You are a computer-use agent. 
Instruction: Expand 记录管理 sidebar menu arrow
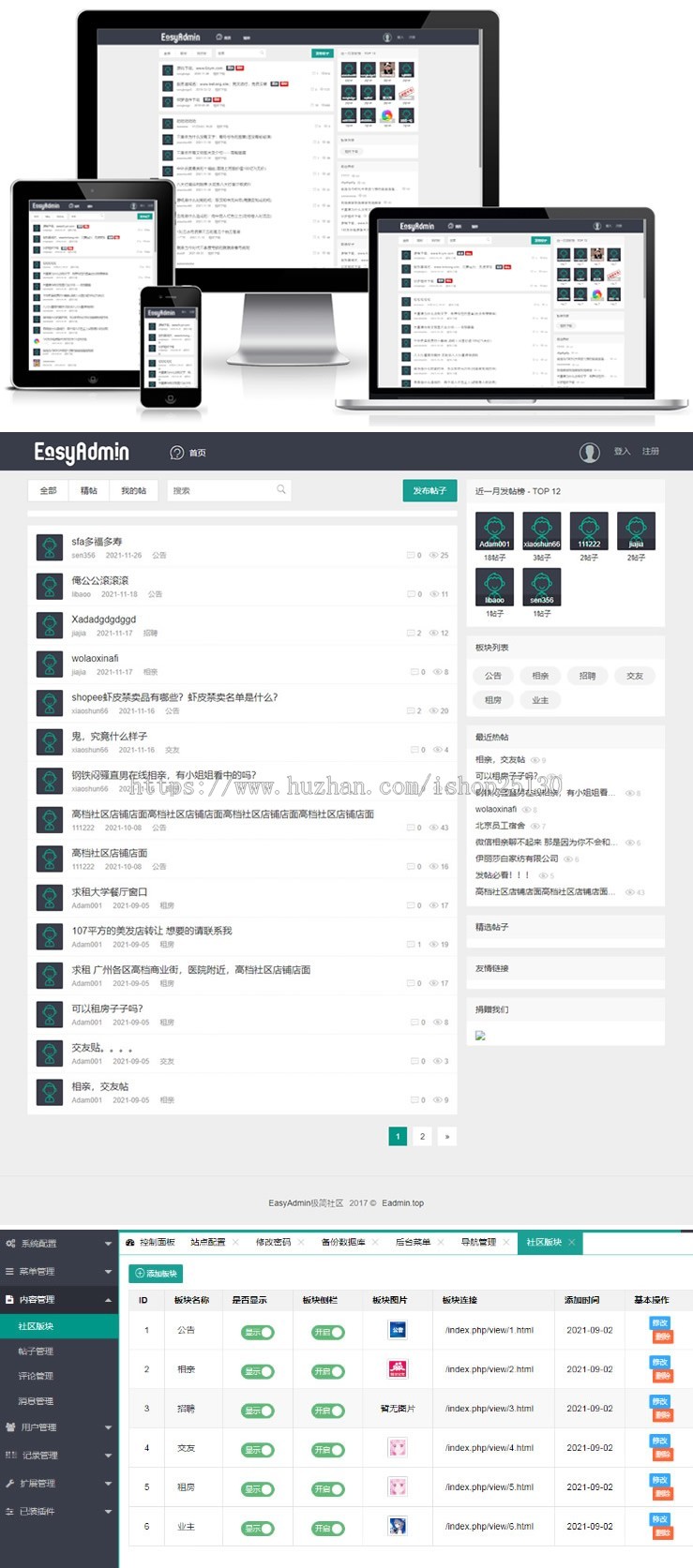[108, 1456]
